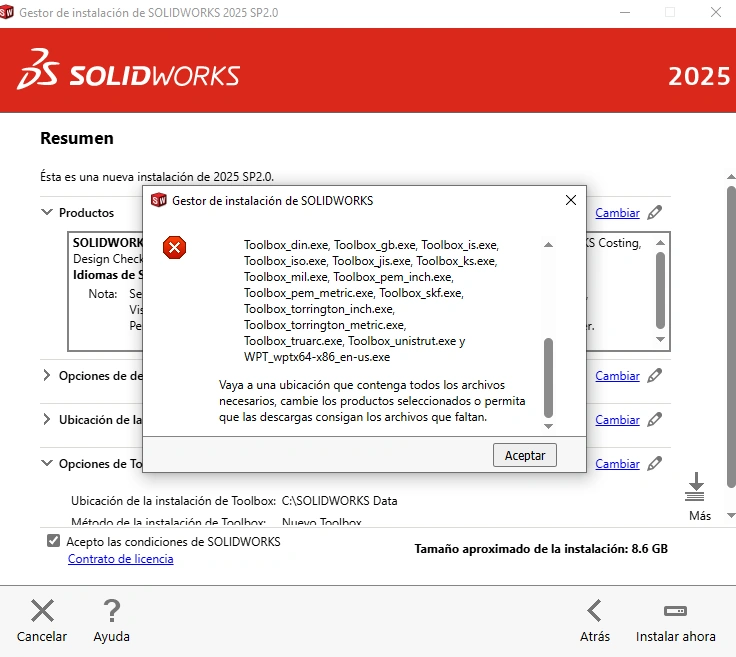The height and width of the screenshot is (657, 736).
Task: Click text 'C:\SOLIDWORKS Data'
Action: [339, 501]
